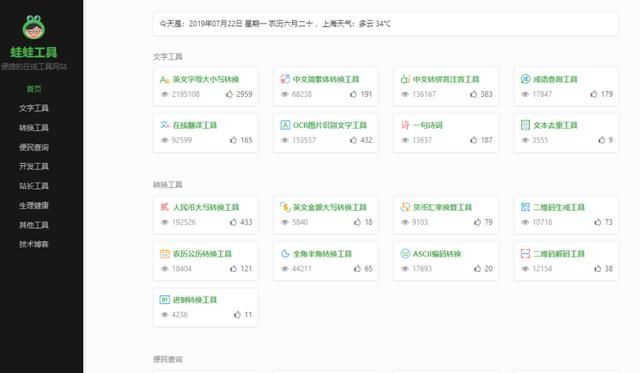
Task: Click the thumbs-up showing 383 likes
Action: click(473, 94)
